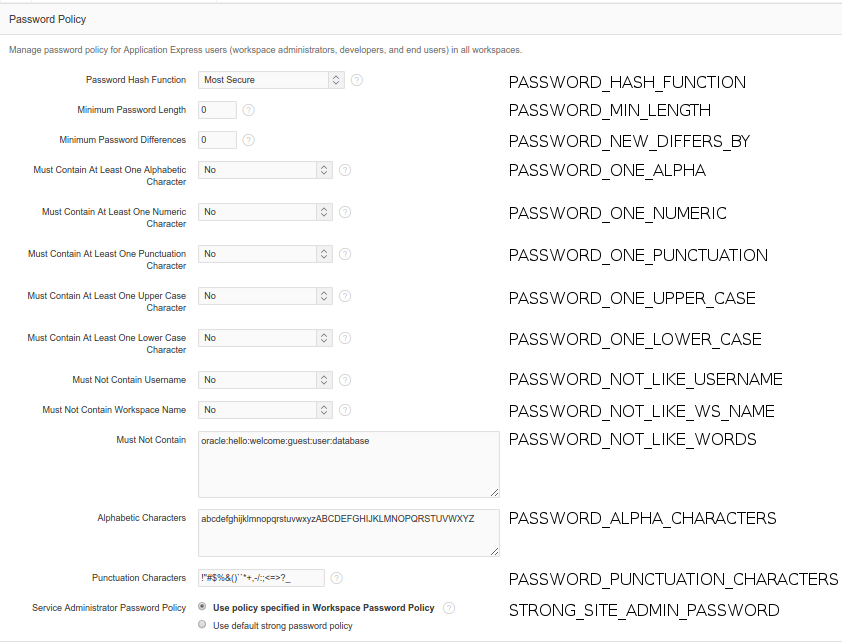
Task: Open help for Minimum Password Length
Action: (x=248, y=110)
